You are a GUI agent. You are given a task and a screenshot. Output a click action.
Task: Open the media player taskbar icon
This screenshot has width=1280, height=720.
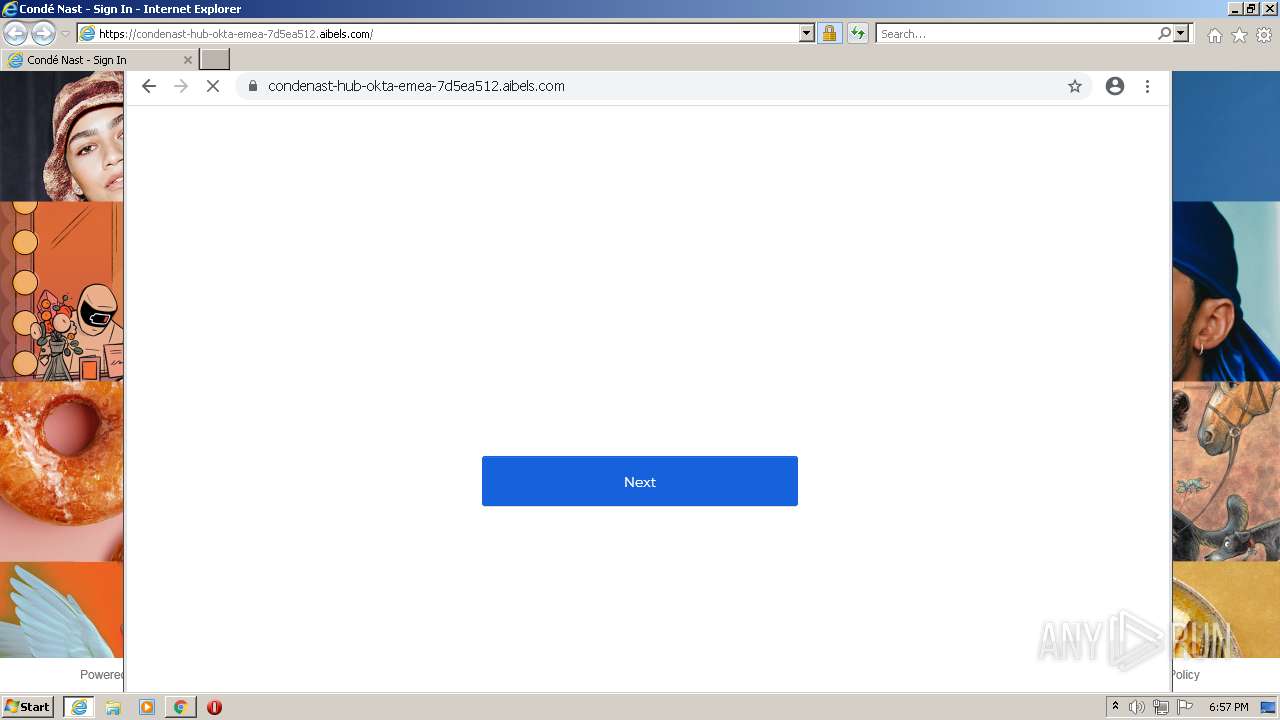[x=147, y=707]
